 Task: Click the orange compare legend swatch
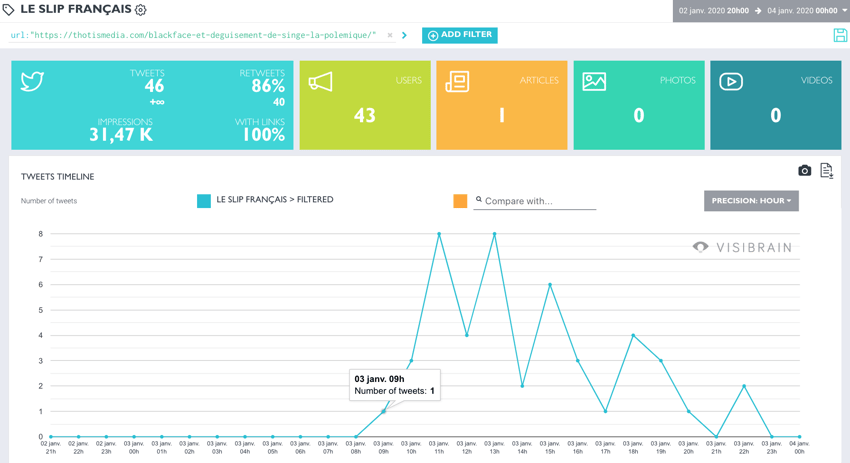tap(460, 201)
